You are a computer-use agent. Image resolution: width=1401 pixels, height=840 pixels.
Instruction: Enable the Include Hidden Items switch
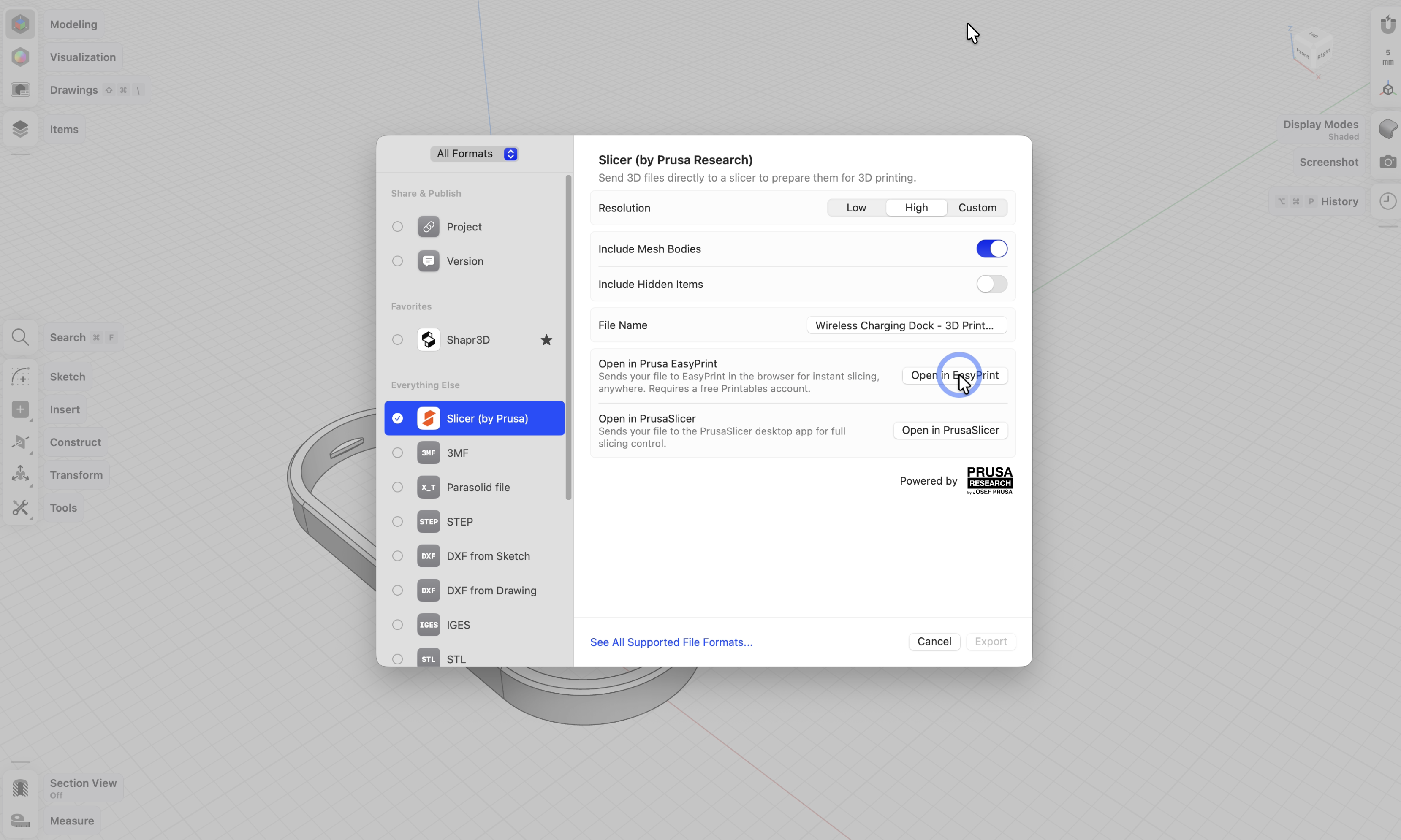[x=992, y=284]
